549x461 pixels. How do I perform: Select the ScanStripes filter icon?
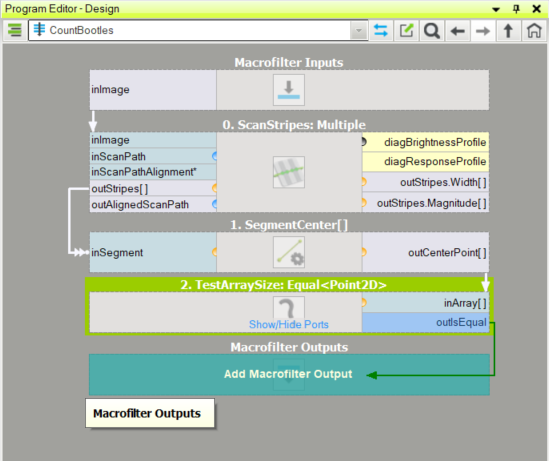click(x=289, y=172)
